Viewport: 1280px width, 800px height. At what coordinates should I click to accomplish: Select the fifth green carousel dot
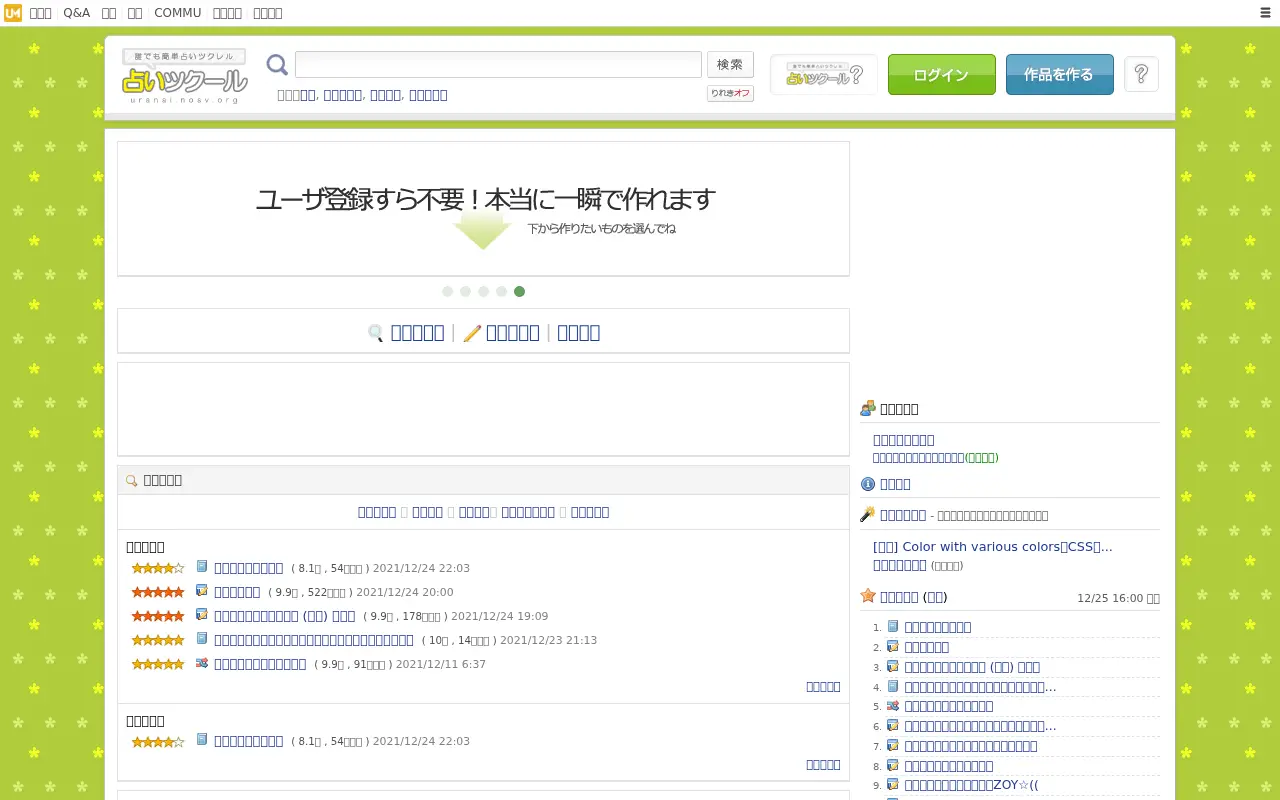pos(519,291)
